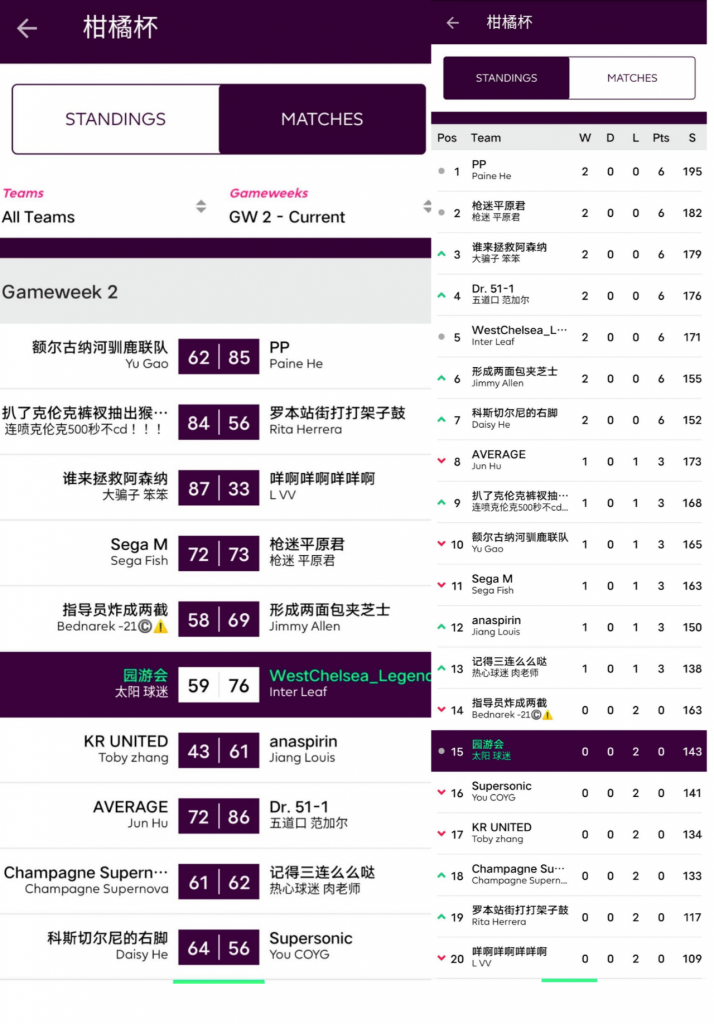Viewport: 714px width, 1024px height.
Task: Click the Teams filter sort arrows
Action: click(201, 207)
